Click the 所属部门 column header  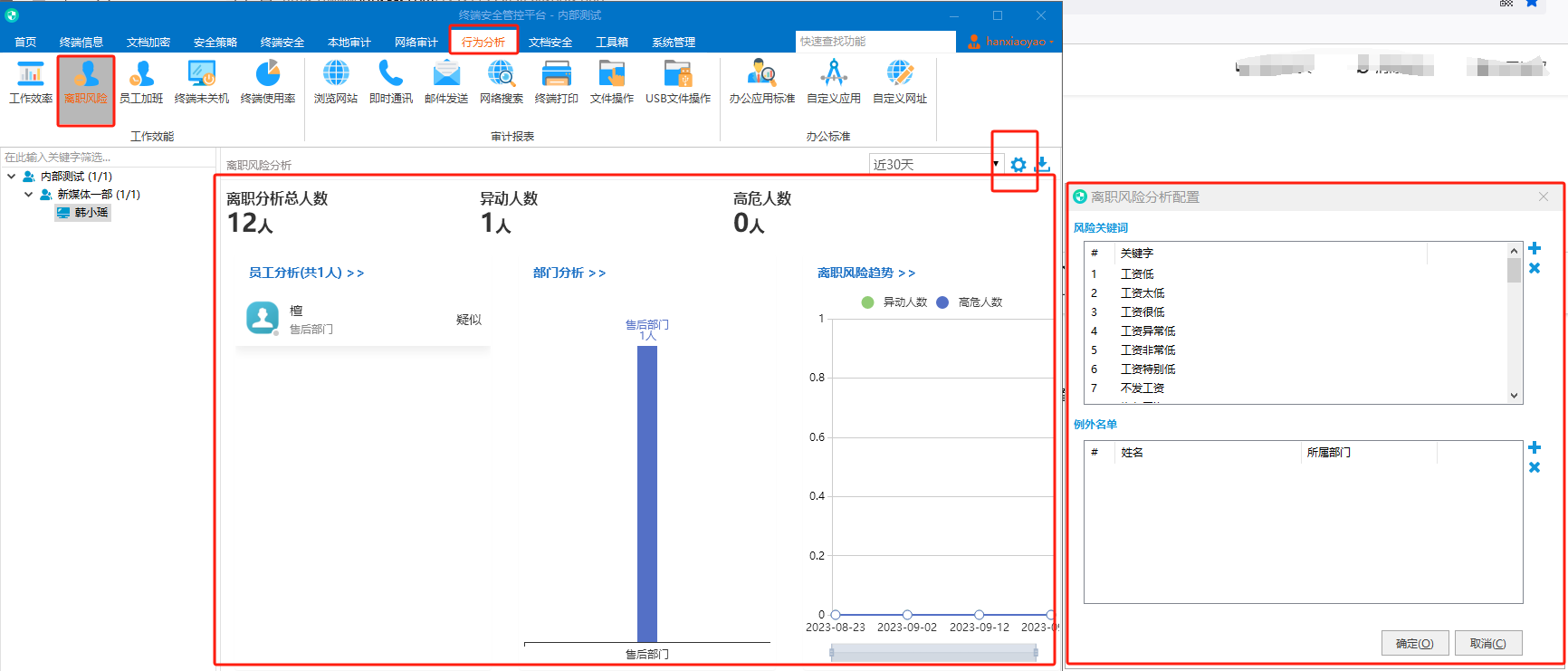pos(1368,453)
